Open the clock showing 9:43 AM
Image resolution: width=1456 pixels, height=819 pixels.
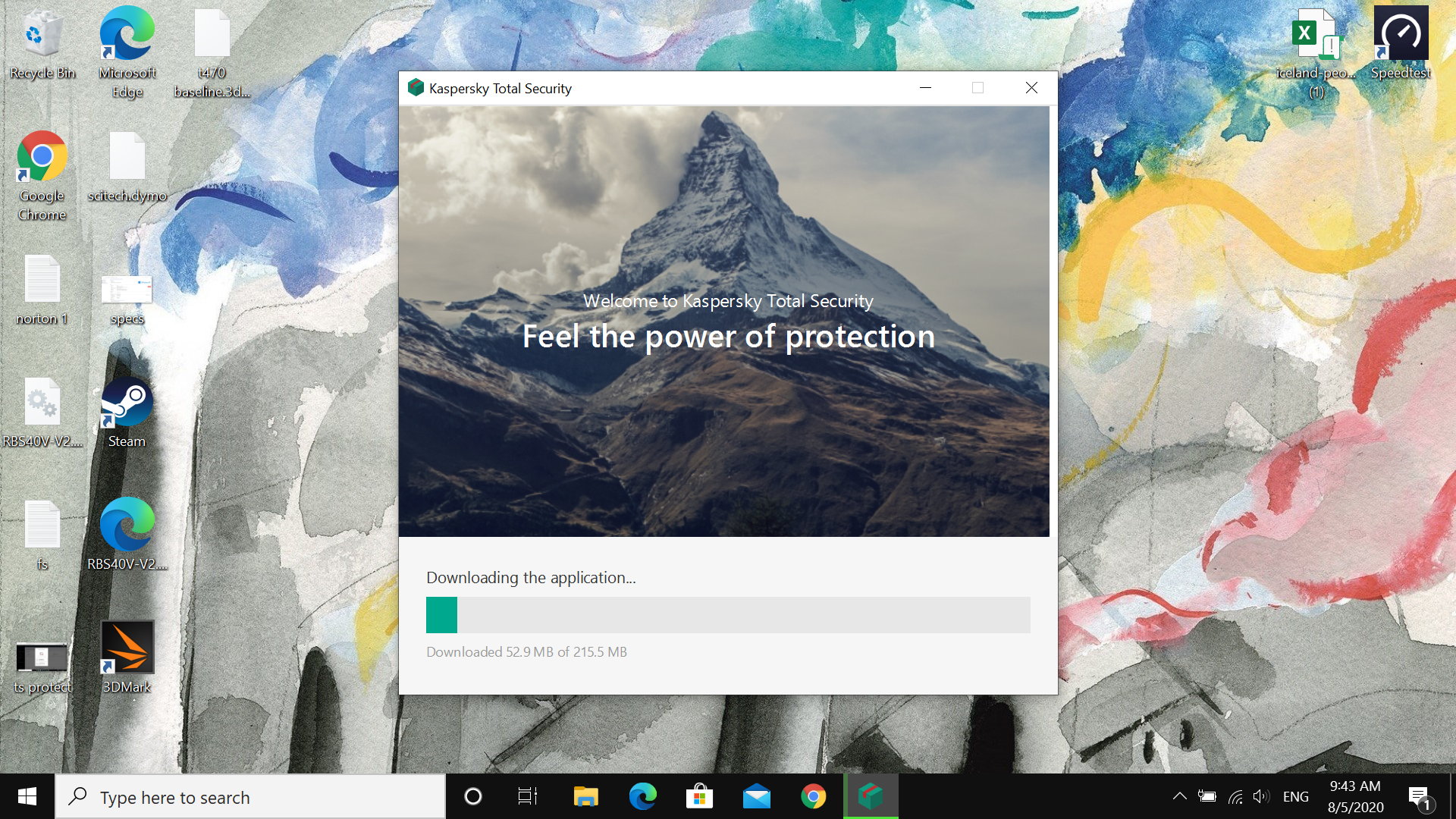pyautogui.click(x=1355, y=796)
